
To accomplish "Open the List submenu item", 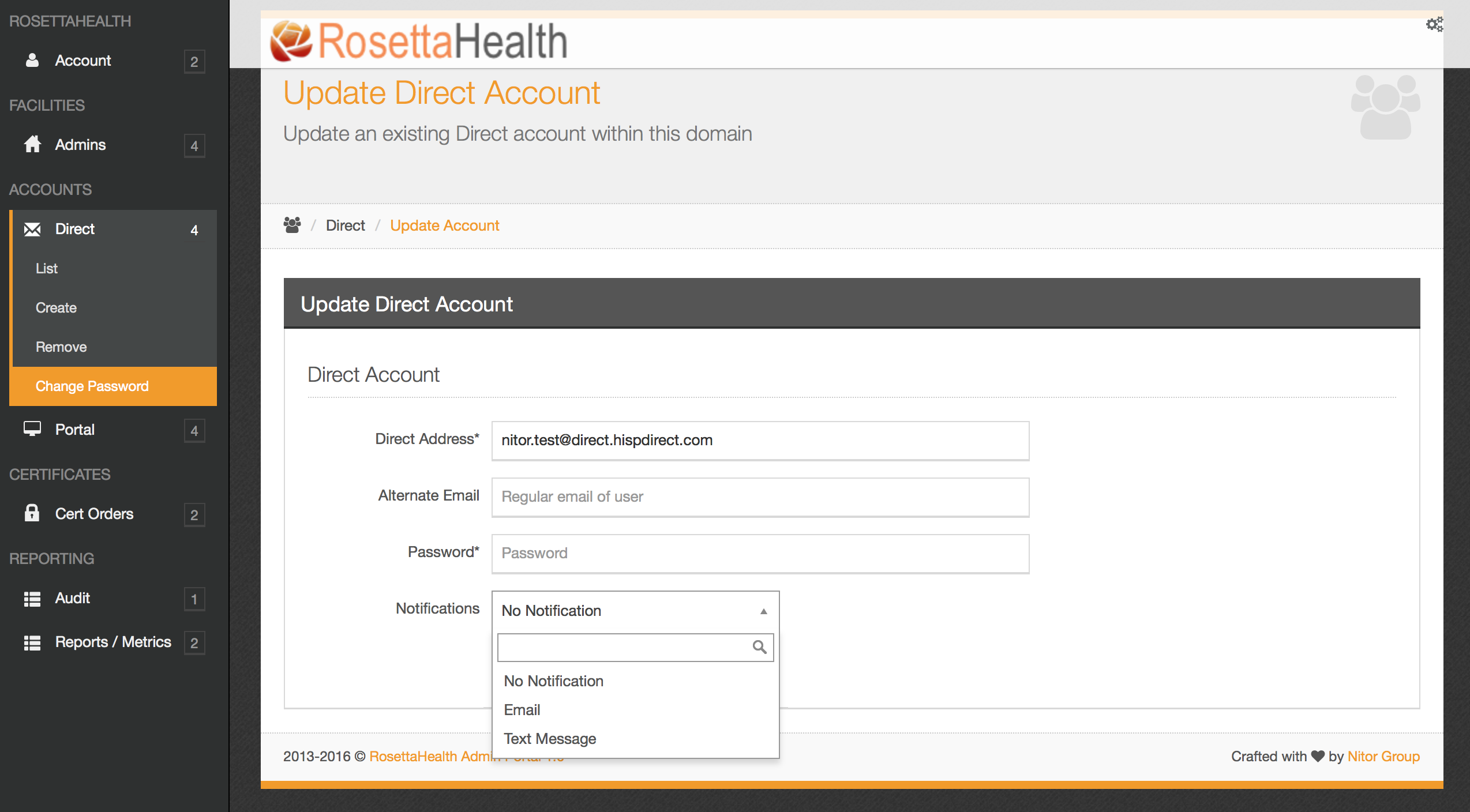I will 47,268.
